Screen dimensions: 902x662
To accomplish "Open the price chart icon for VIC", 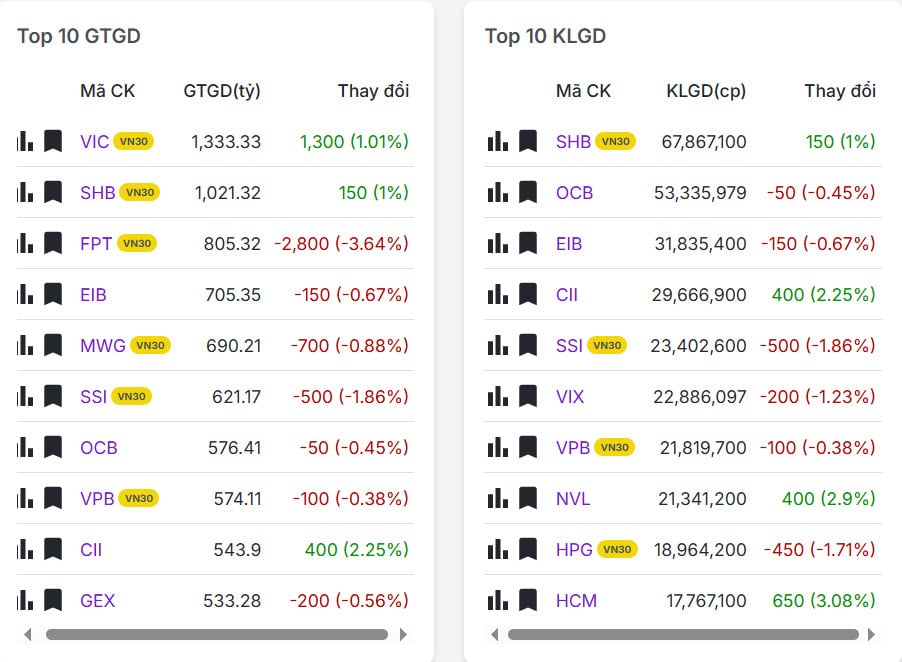I will 25,141.
